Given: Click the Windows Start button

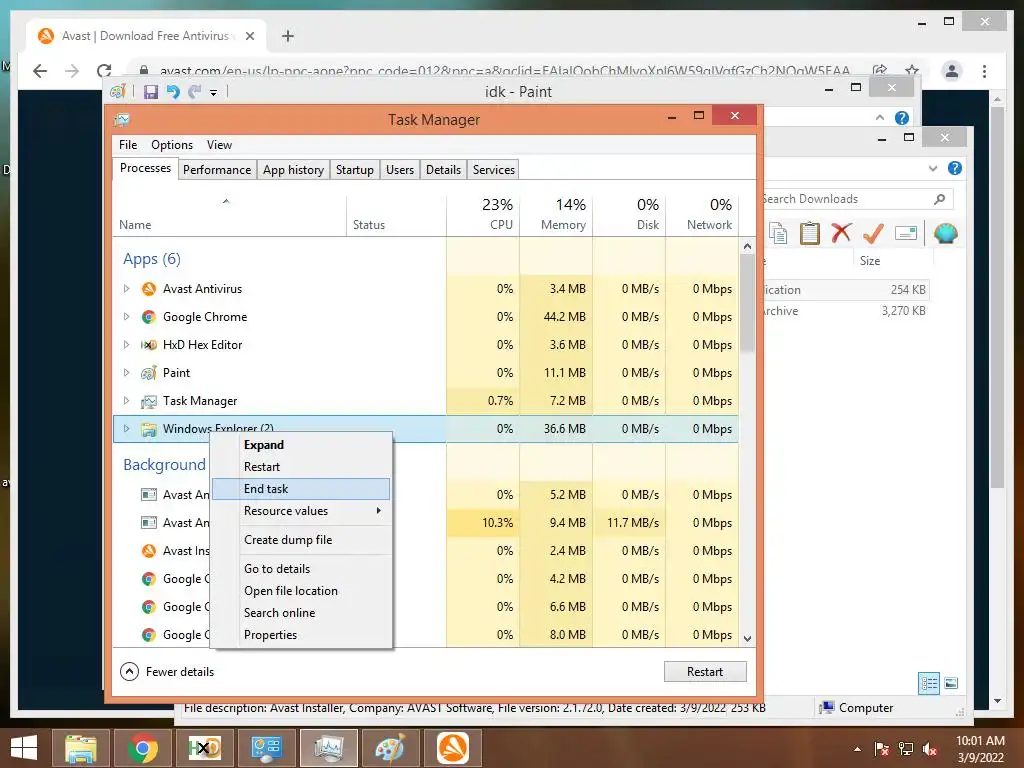Looking at the screenshot, I should (24, 748).
